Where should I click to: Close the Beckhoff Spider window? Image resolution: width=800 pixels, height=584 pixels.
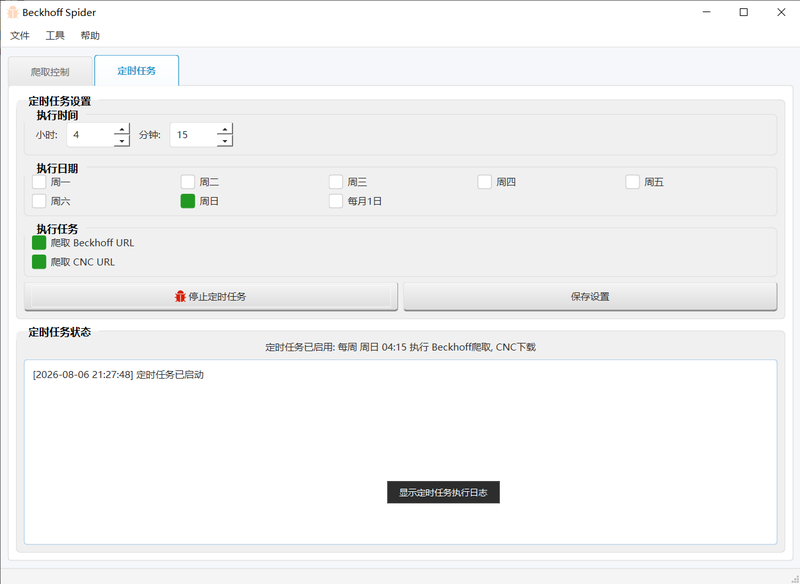[x=781, y=12]
